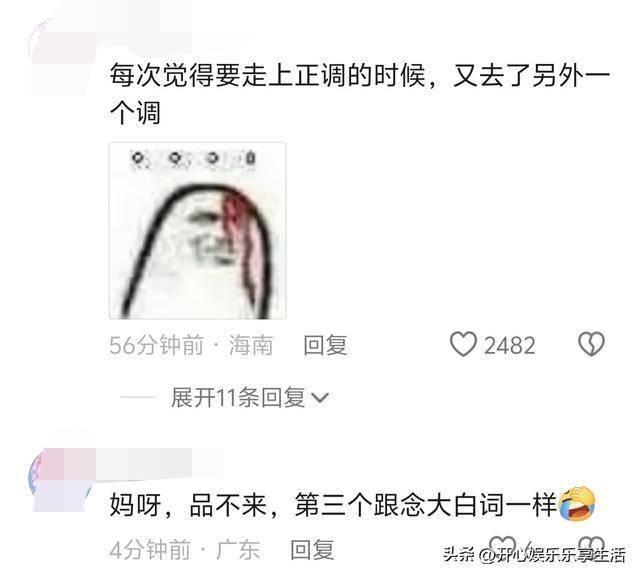Click the chevron arrow after 展开11条回复
640x577 pixels.
(x=320, y=398)
